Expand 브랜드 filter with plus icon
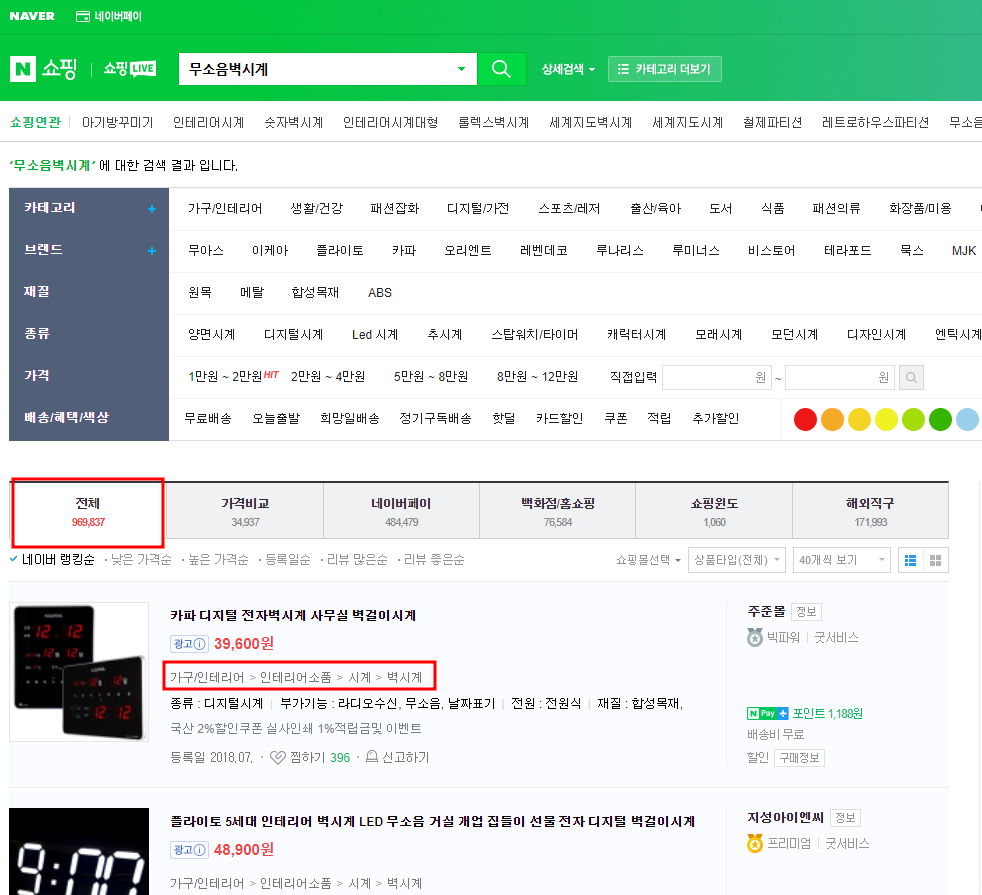The image size is (982, 895). (x=152, y=251)
